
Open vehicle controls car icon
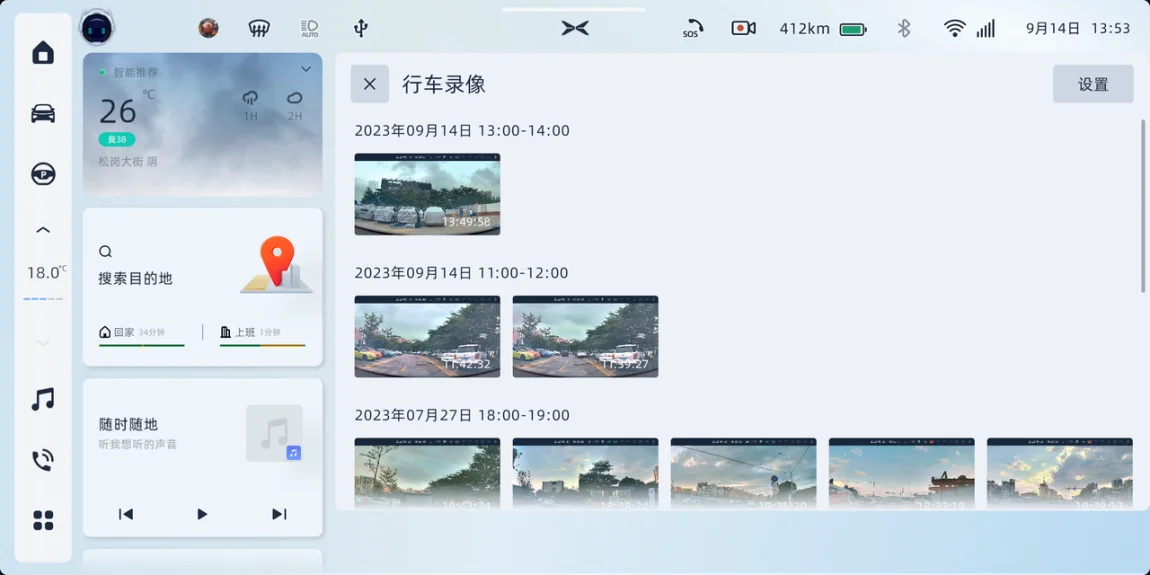coord(43,113)
